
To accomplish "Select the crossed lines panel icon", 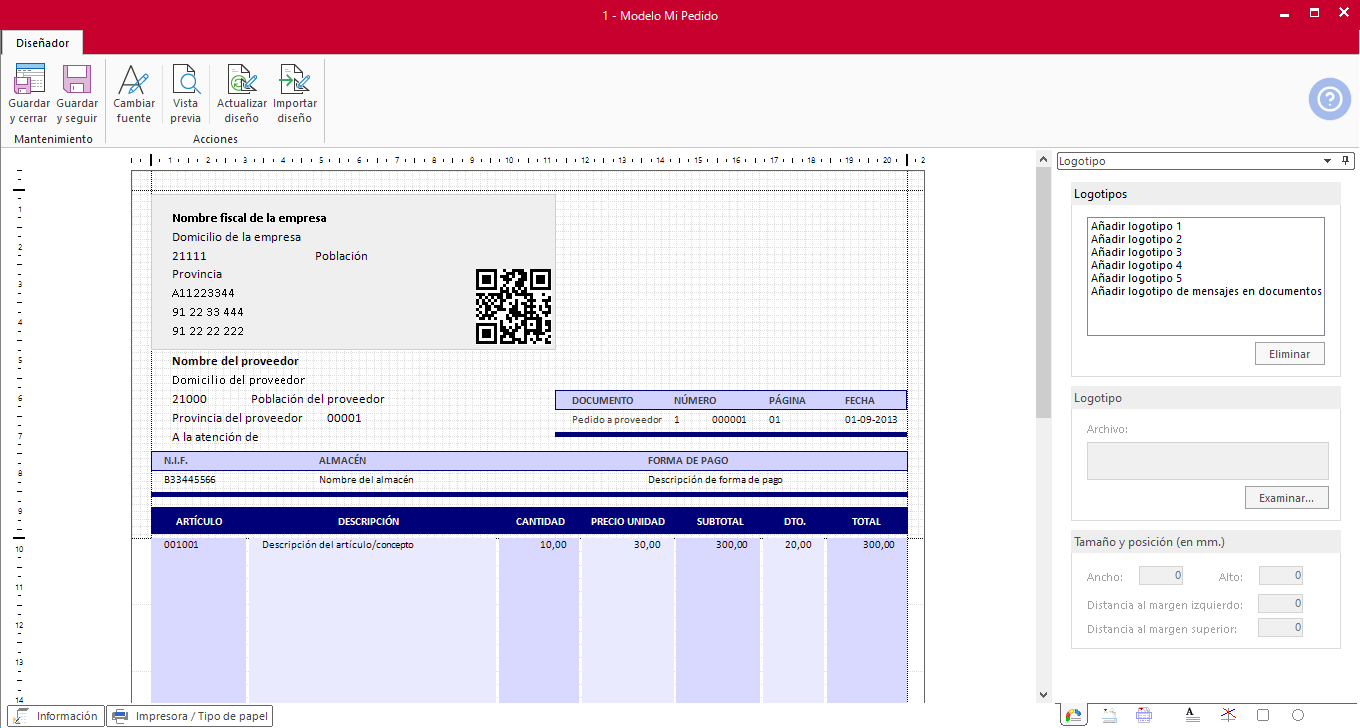I will (x=1228, y=715).
